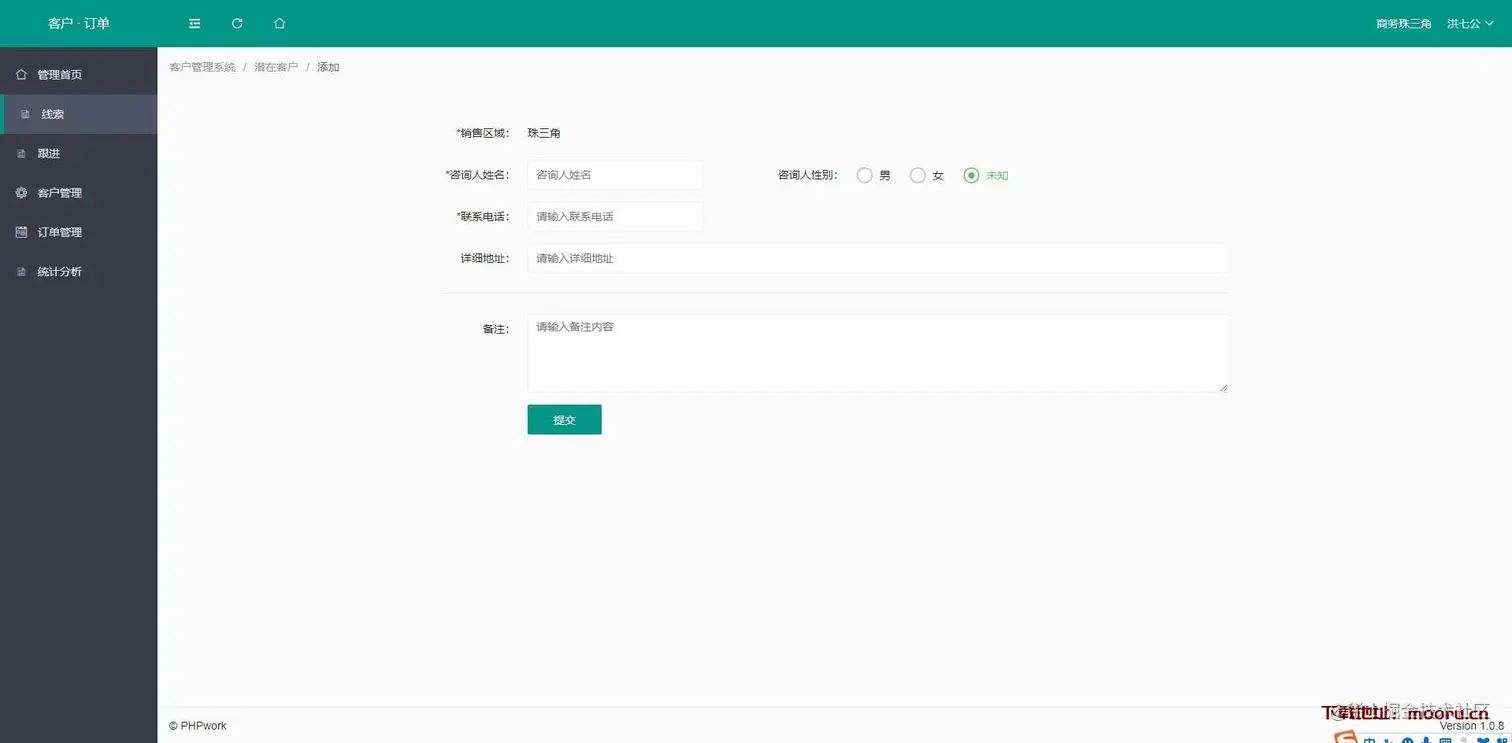Viewport: 1512px width, 743px height.
Task: Click the 客户 · 订单 logo title
Action: pos(79,23)
